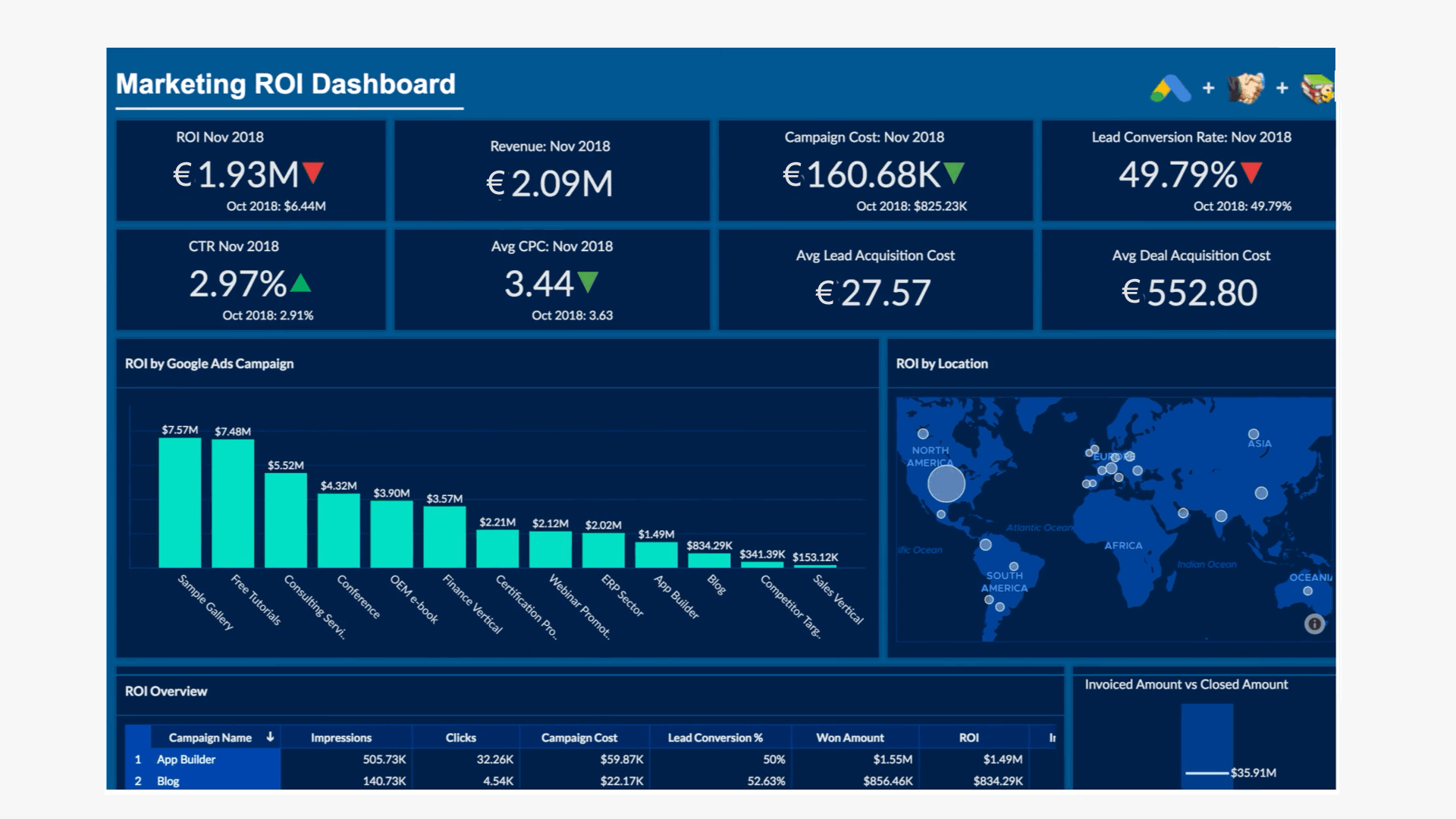Select the Consulting Services bar ($5.52M)
The height and width of the screenshot is (819, 1456).
click(x=286, y=520)
